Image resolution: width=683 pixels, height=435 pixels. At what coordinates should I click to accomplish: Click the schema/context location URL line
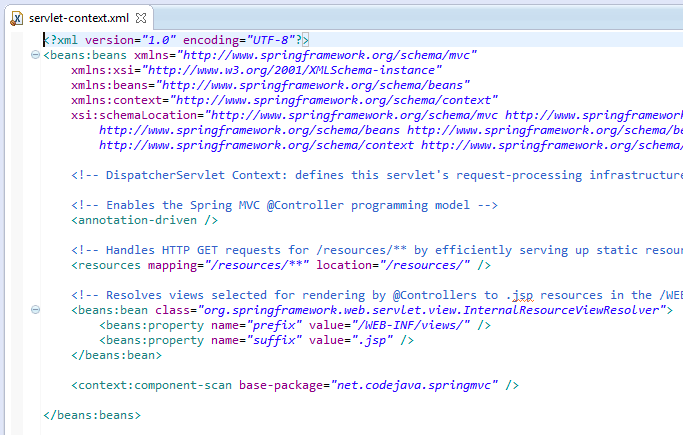(x=391, y=145)
